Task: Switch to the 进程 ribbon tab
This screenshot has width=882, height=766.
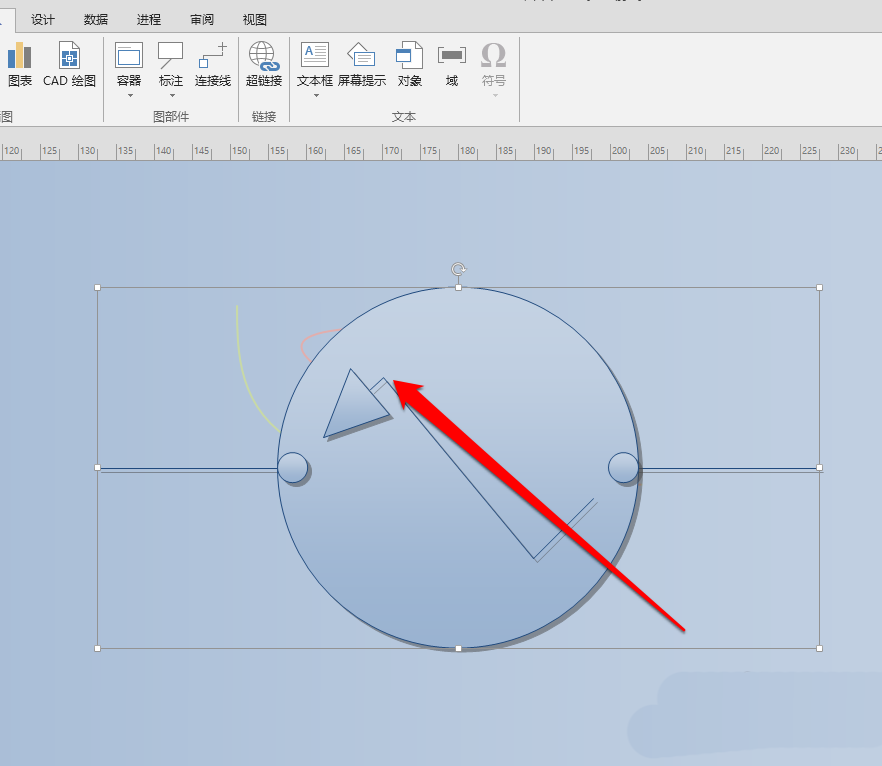Action: (148, 19)
